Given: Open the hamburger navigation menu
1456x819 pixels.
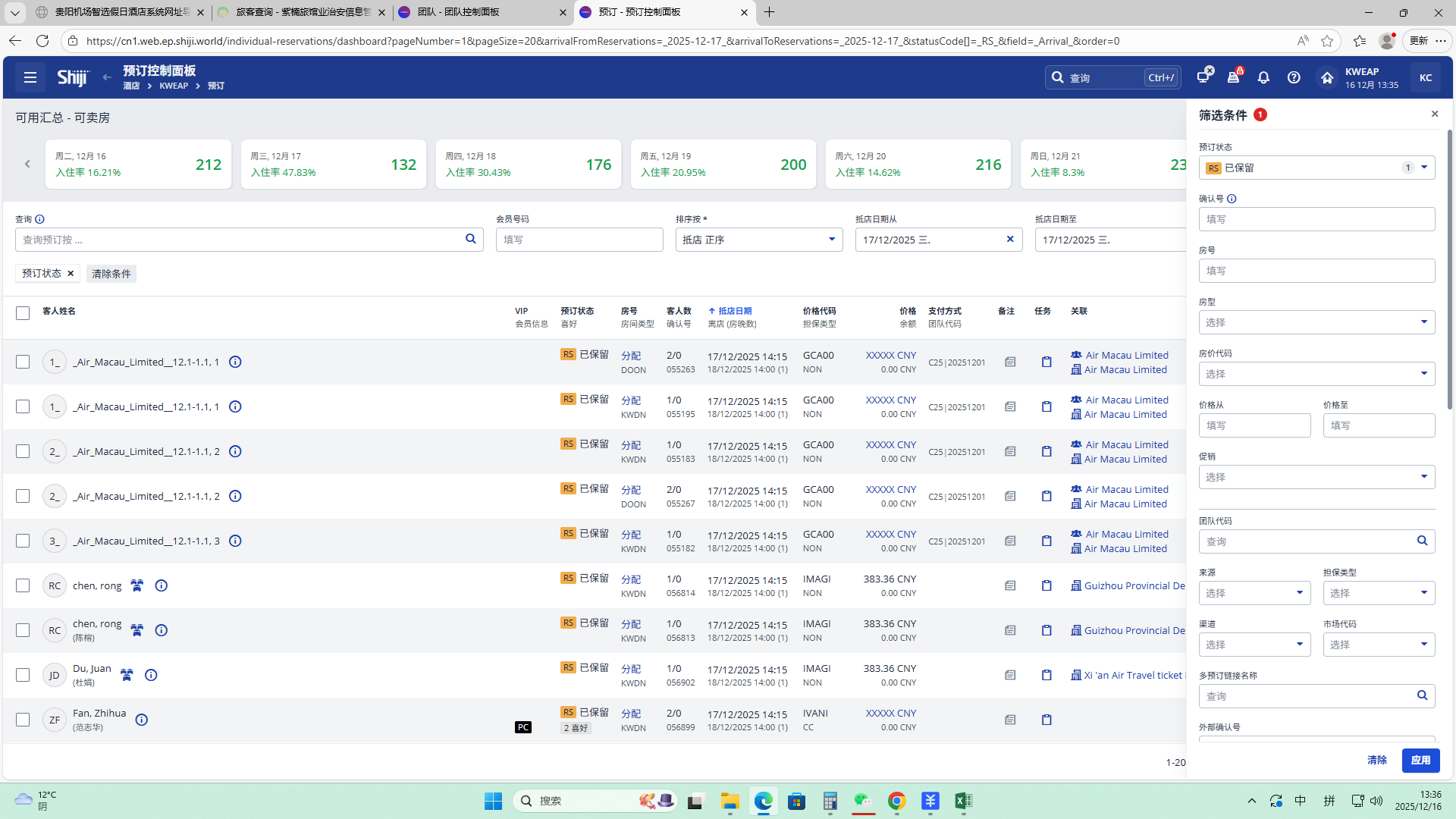Looking at the screenshot, I should point(30,77).
